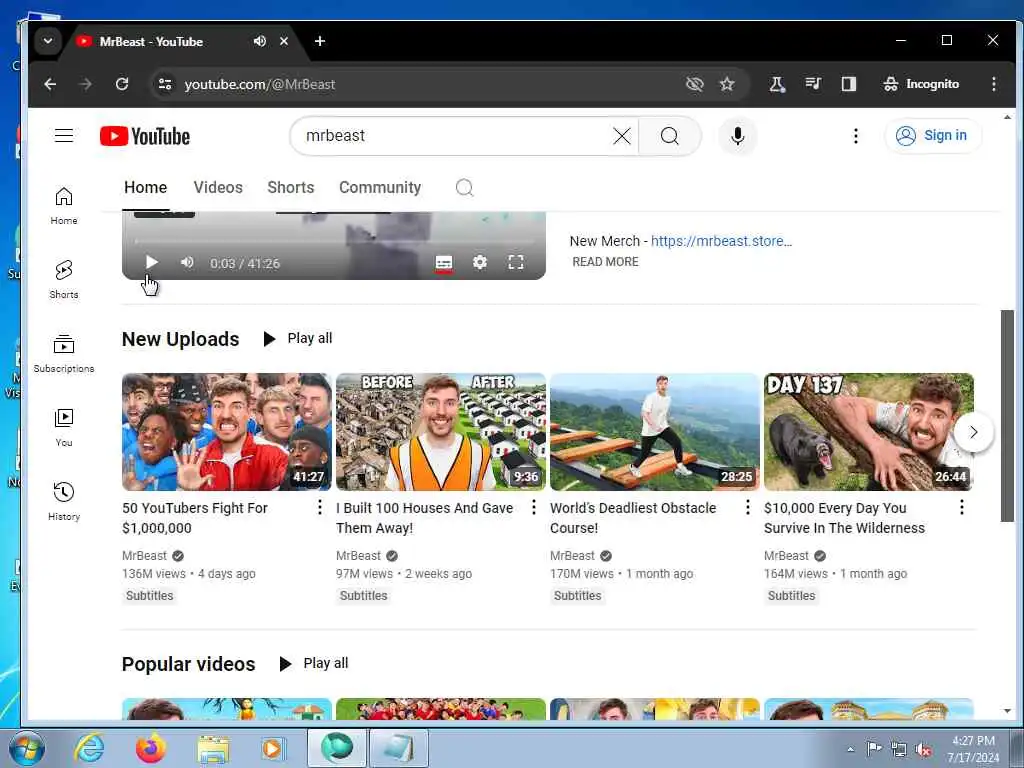Start voice search with microphone

coord(737,136)
